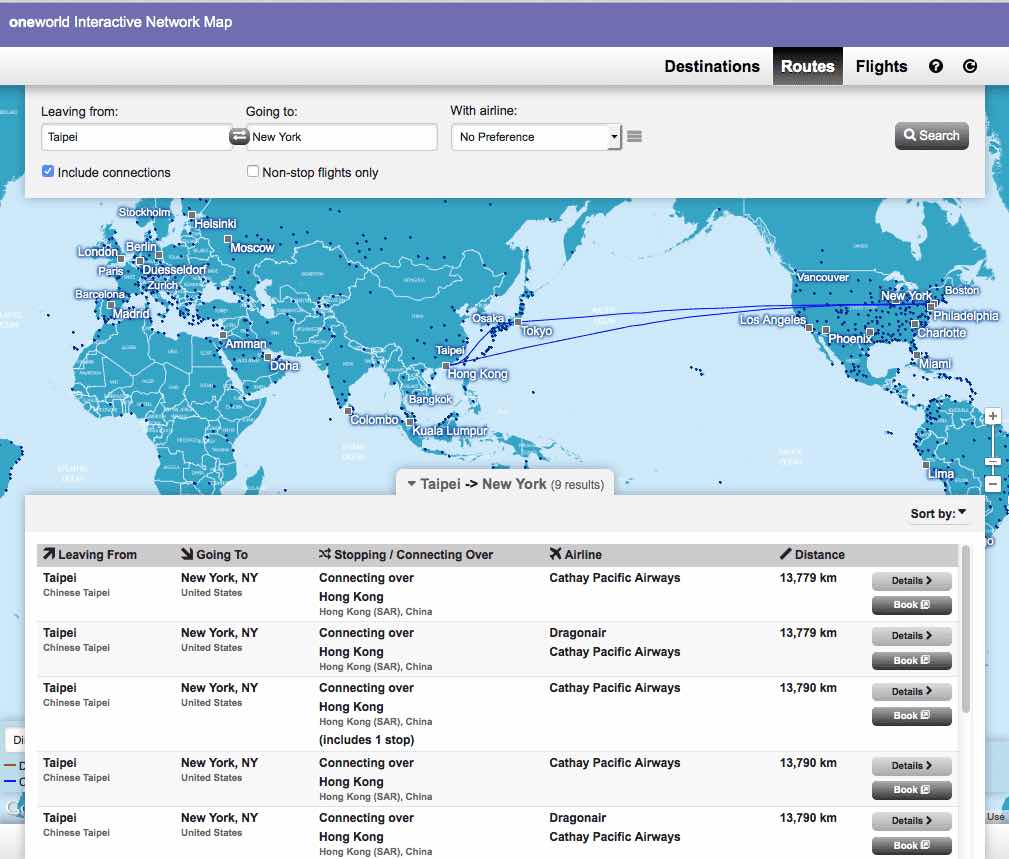Select the Amman map marker
Image resolution: width=1009 pixels, height=859 pixels.
point(223,335)
